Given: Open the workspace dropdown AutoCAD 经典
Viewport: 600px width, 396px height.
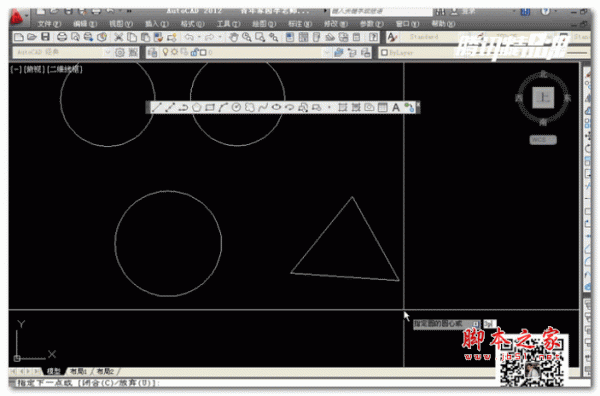Looking at the screenshot, I should (62, 52).
